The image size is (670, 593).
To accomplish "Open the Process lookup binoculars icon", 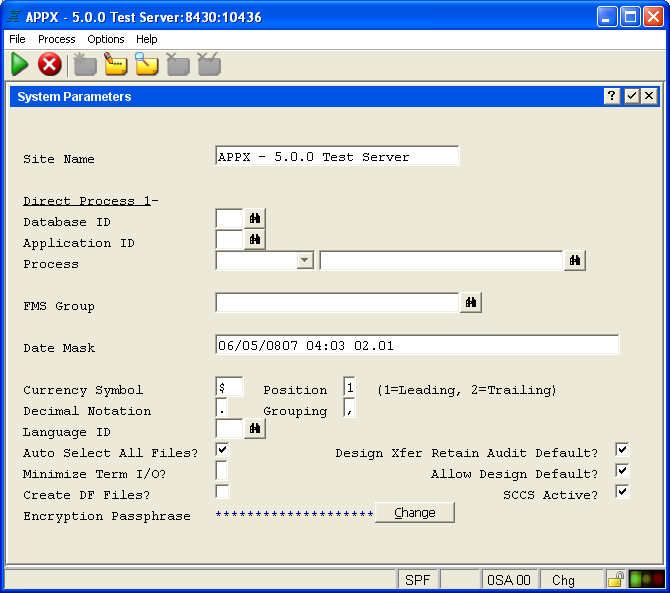I will coord(575,260).
